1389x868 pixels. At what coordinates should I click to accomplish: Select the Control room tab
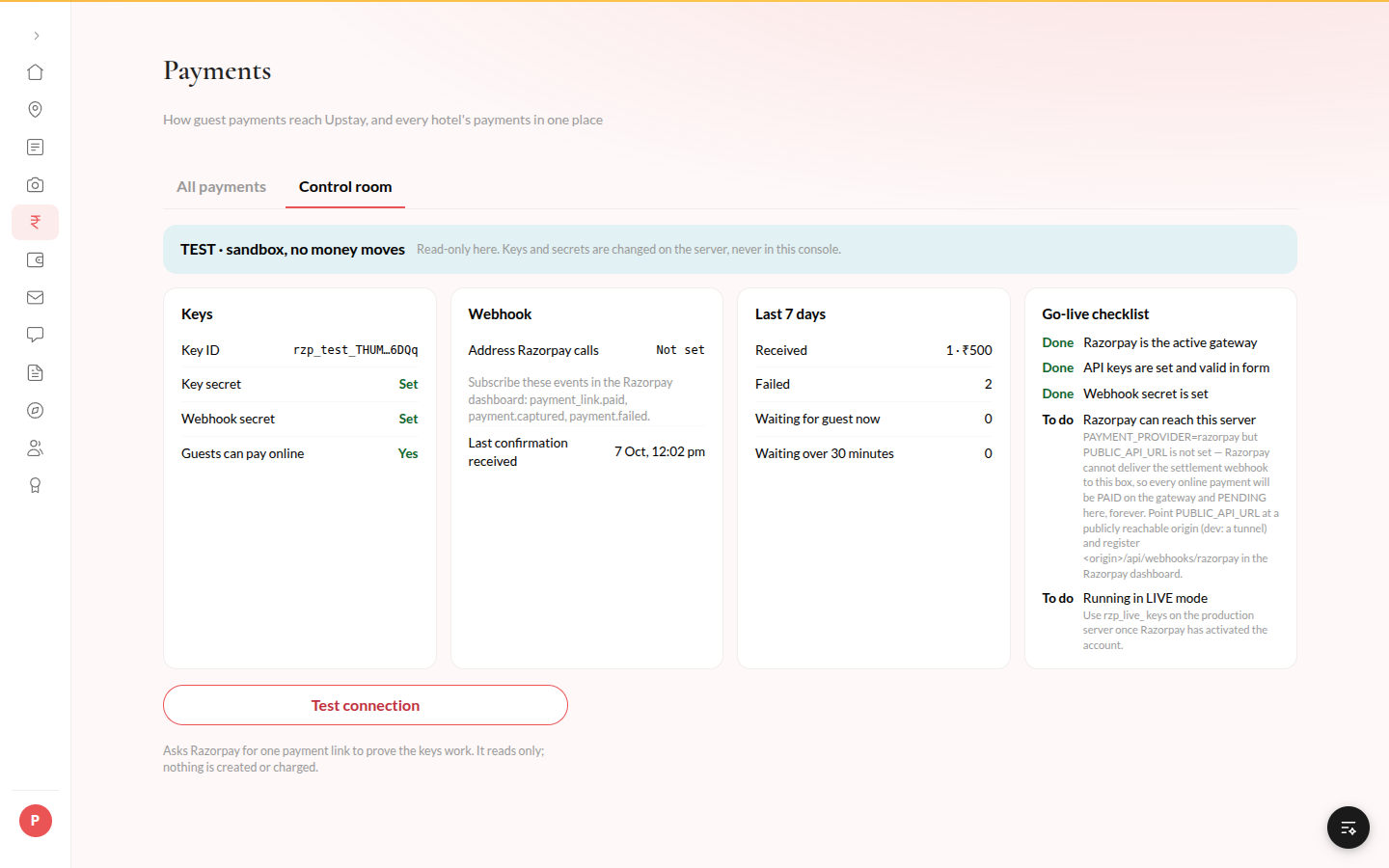pyautogui.click(x=345, y=187)
